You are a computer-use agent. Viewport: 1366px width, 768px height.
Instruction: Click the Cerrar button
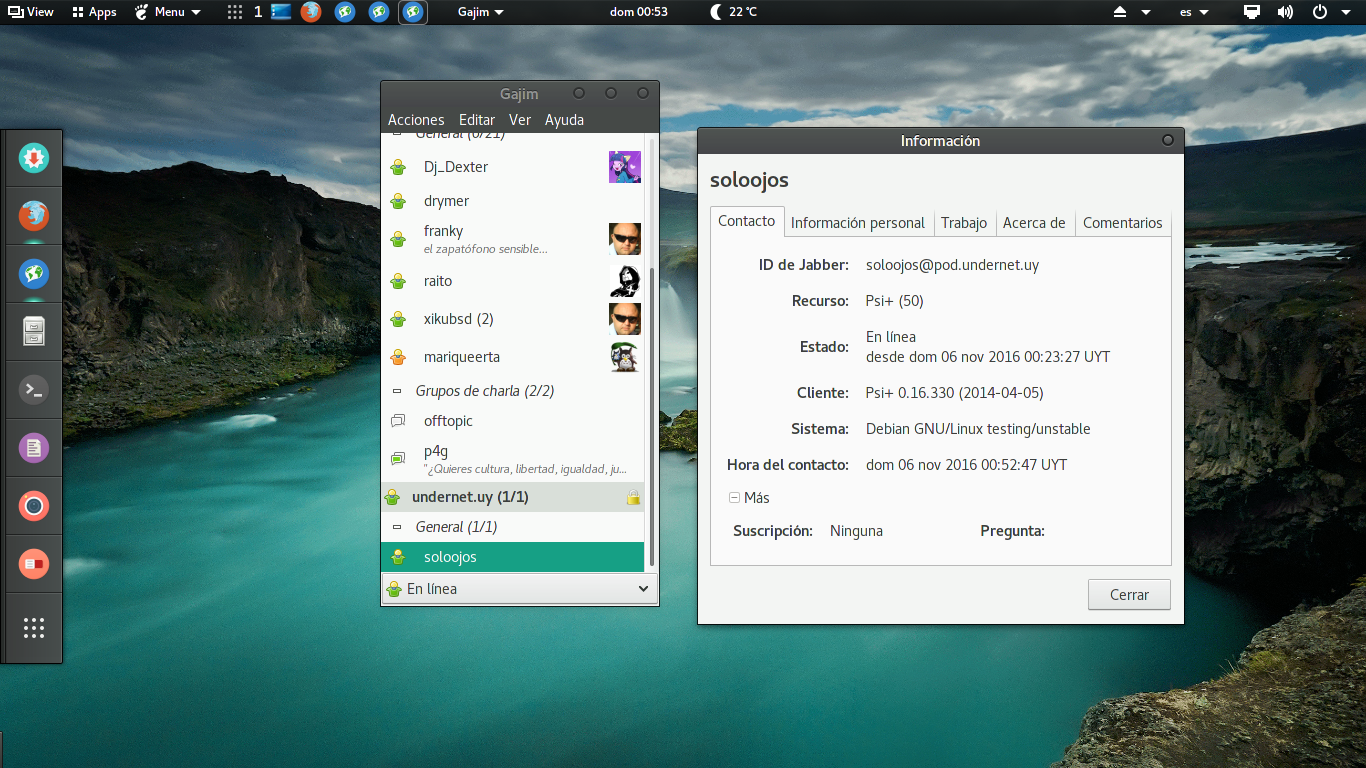(x=1129, y=594)
